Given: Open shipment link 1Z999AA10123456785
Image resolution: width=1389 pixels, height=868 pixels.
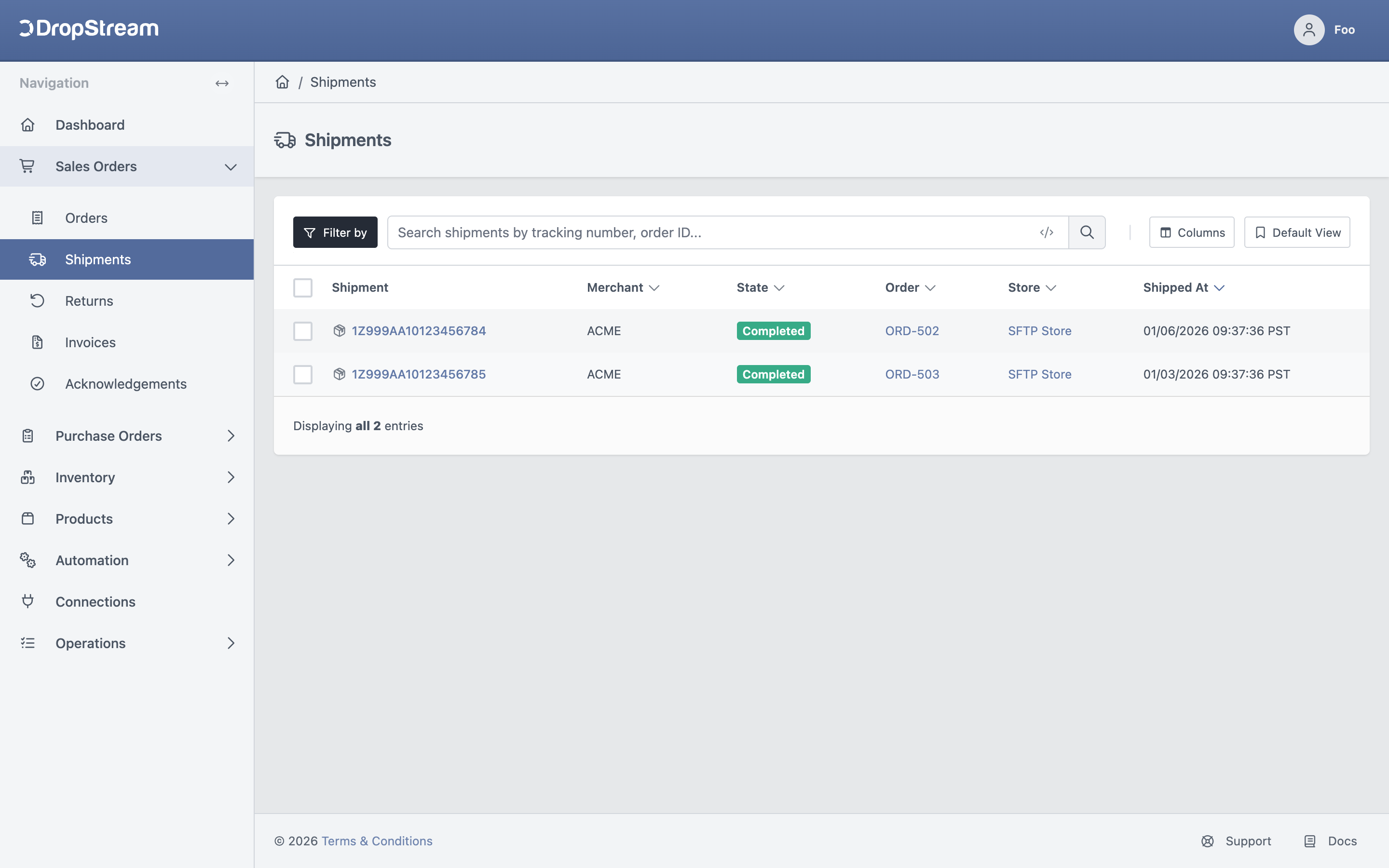Looking at the screenshot, I should tap(419, 374).
